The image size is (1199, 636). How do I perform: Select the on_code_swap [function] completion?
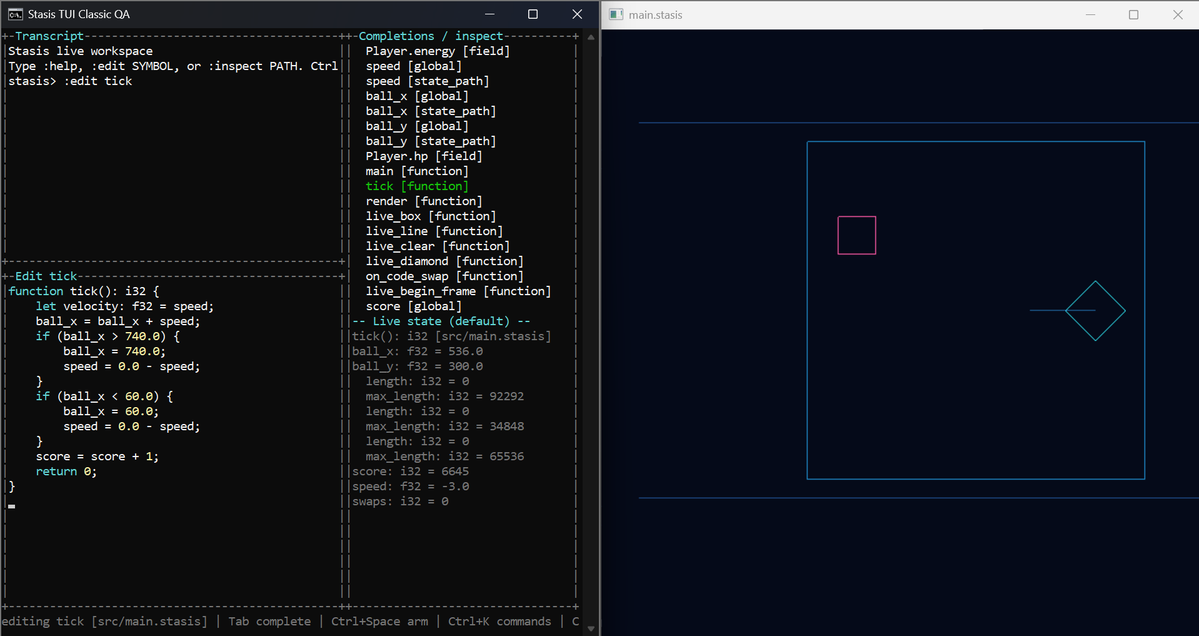(444, 276)
